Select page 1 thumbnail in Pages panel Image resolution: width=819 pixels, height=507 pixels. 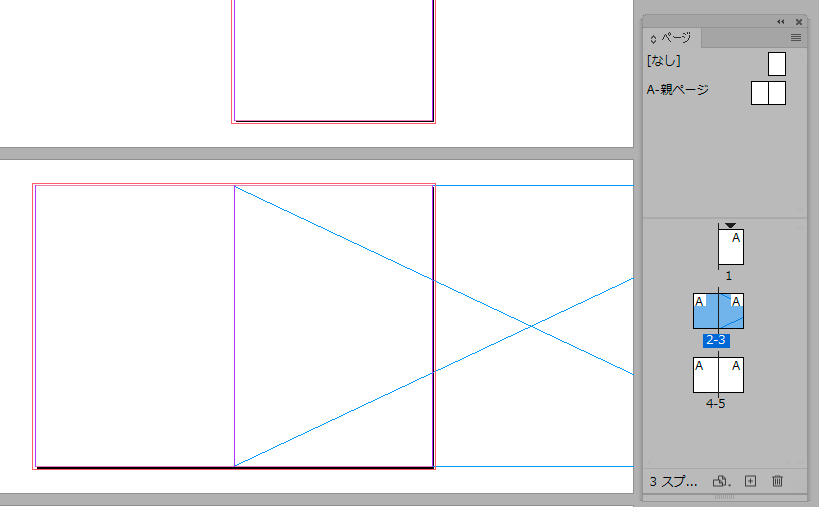(x=731, y=247)
